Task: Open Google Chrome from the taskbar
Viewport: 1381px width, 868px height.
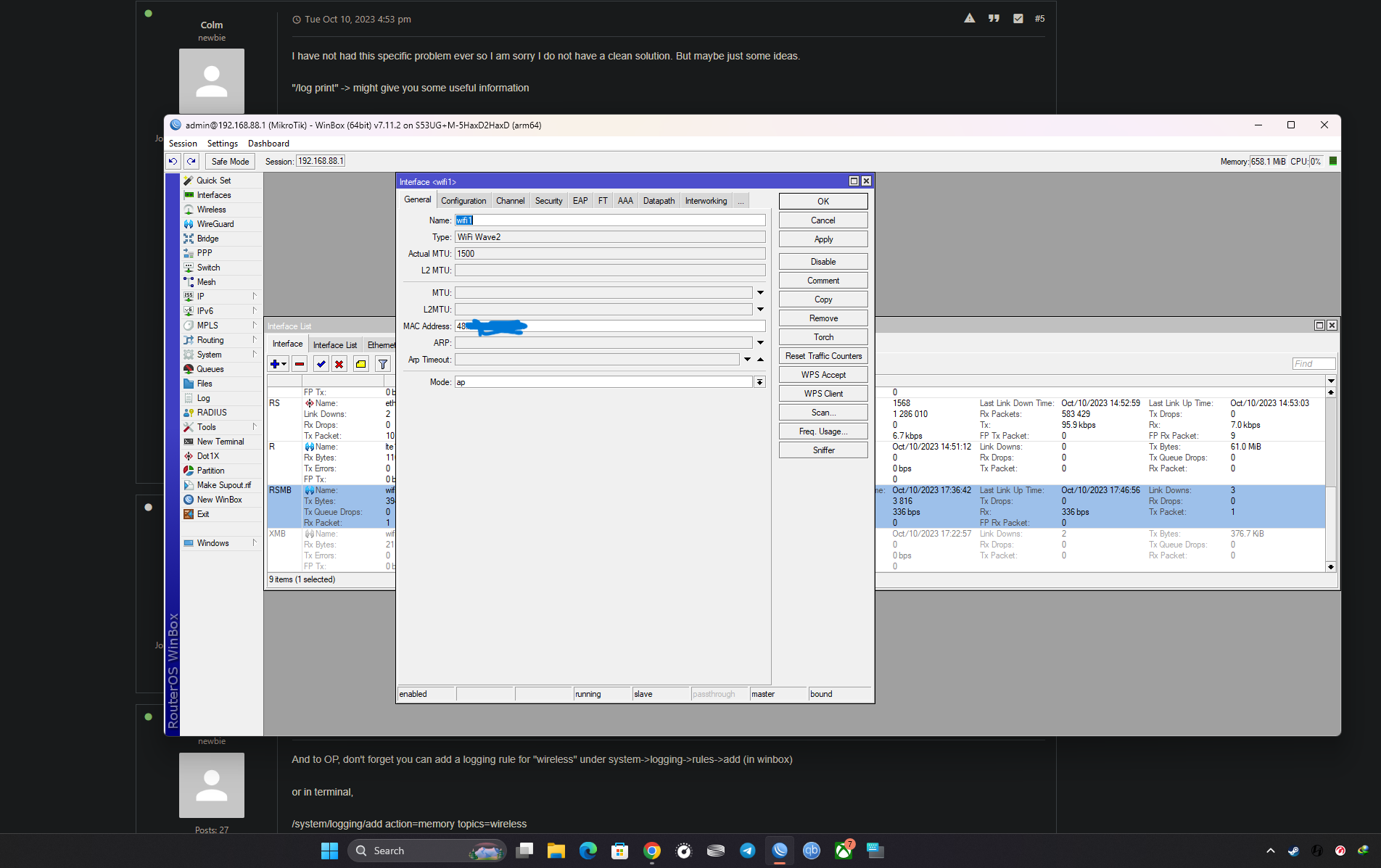Action: click(652, 851)
